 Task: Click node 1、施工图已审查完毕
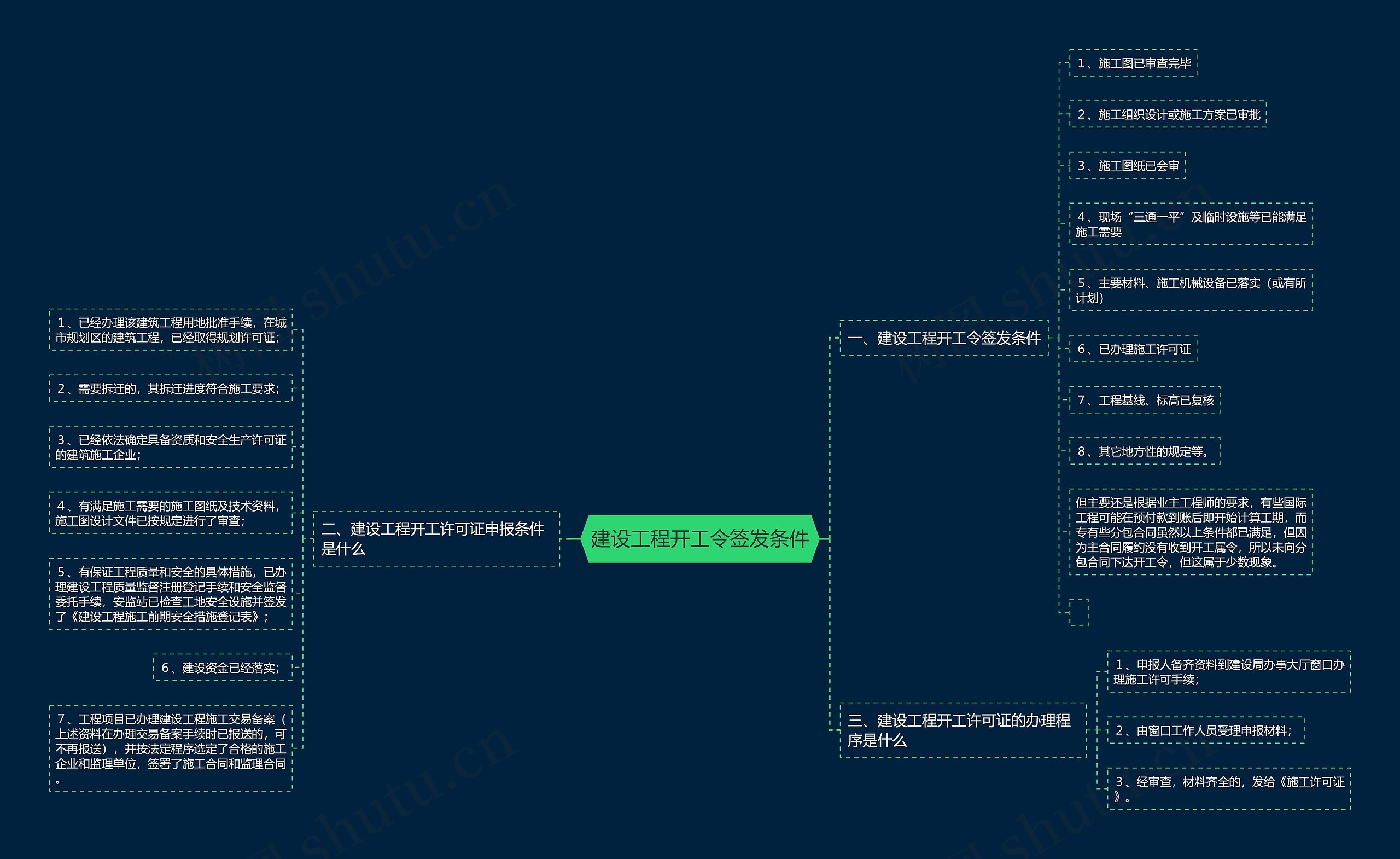1133,63
